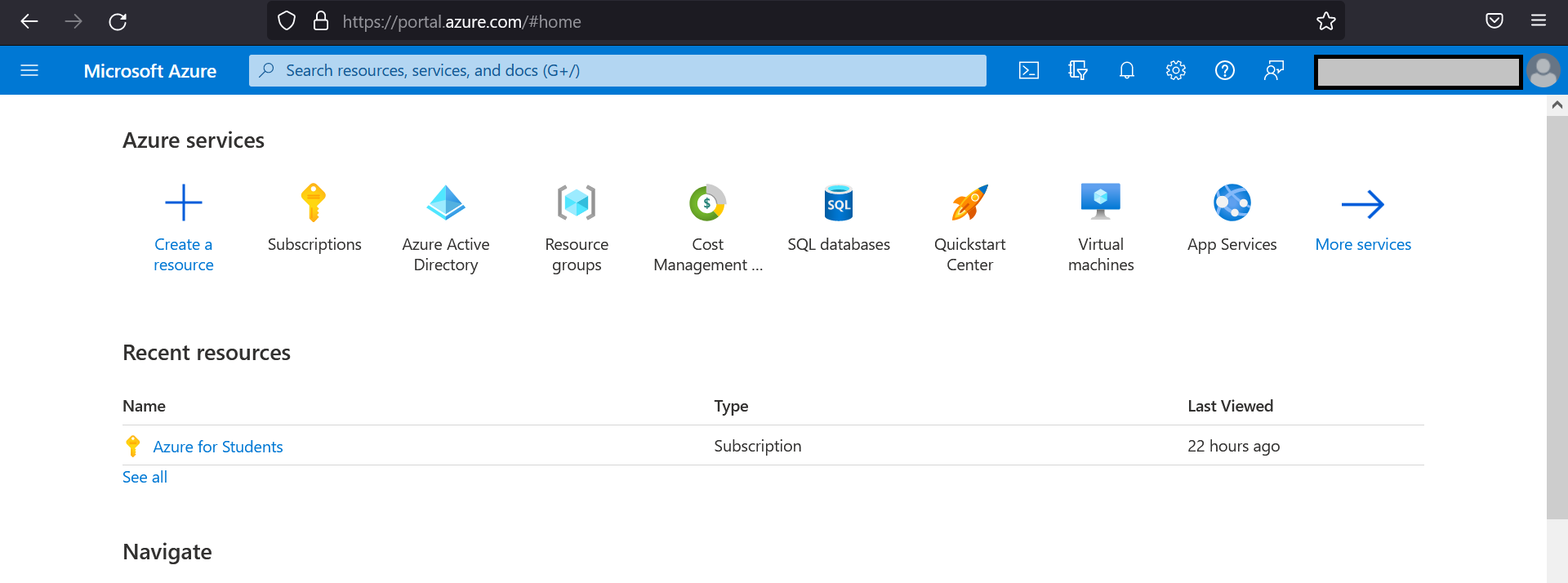Bookmark this page with the star icon
The width and height of the screenshot is (1568, 583).
tap(1326, 21)
